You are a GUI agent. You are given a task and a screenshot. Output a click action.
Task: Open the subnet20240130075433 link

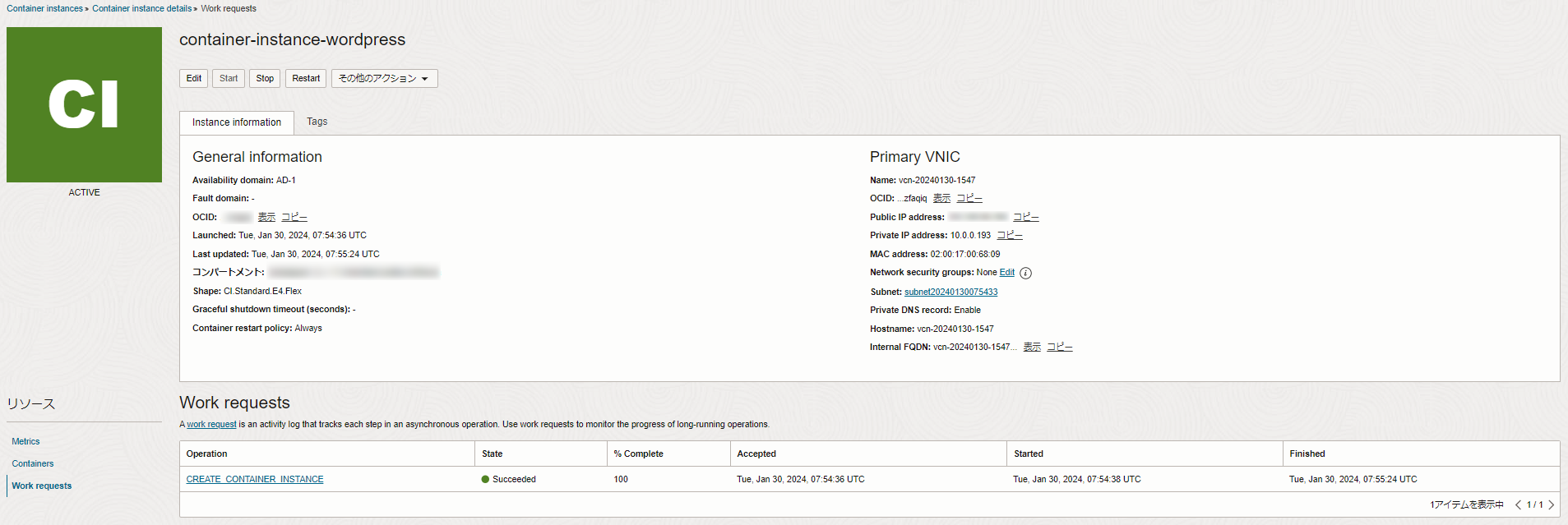click(951, 292)
